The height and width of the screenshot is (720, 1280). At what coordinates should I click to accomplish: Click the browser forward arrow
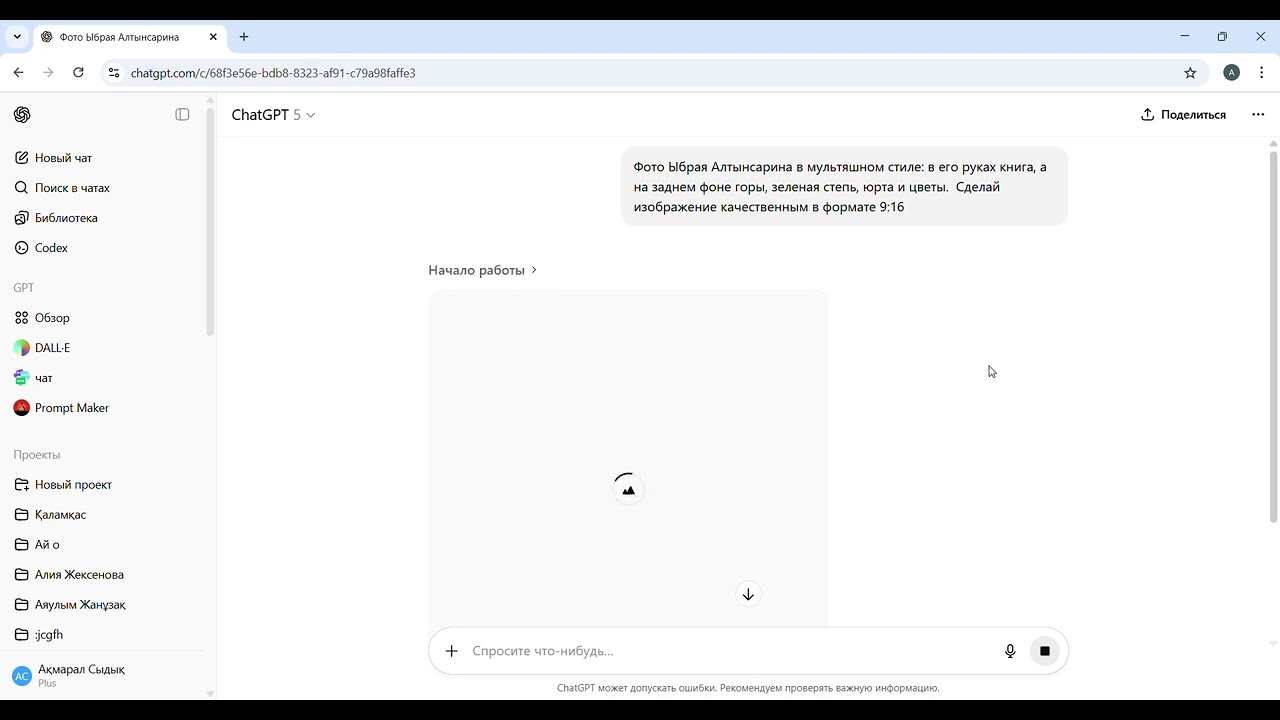(48, 73)
